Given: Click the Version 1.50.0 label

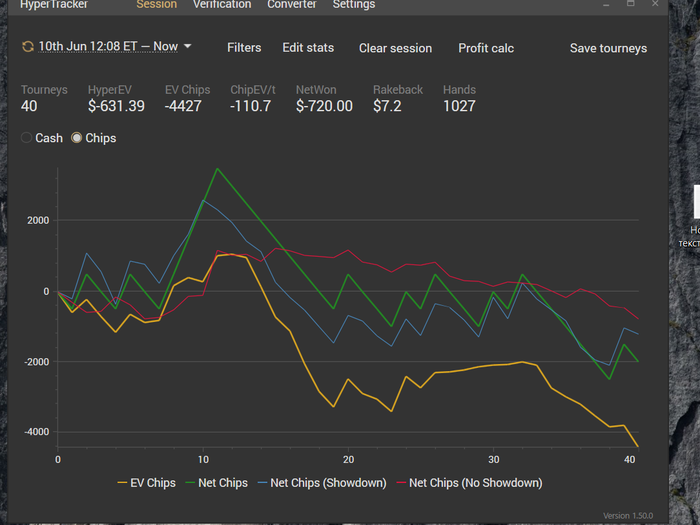Looking at the screenshot, I should 628,516.
